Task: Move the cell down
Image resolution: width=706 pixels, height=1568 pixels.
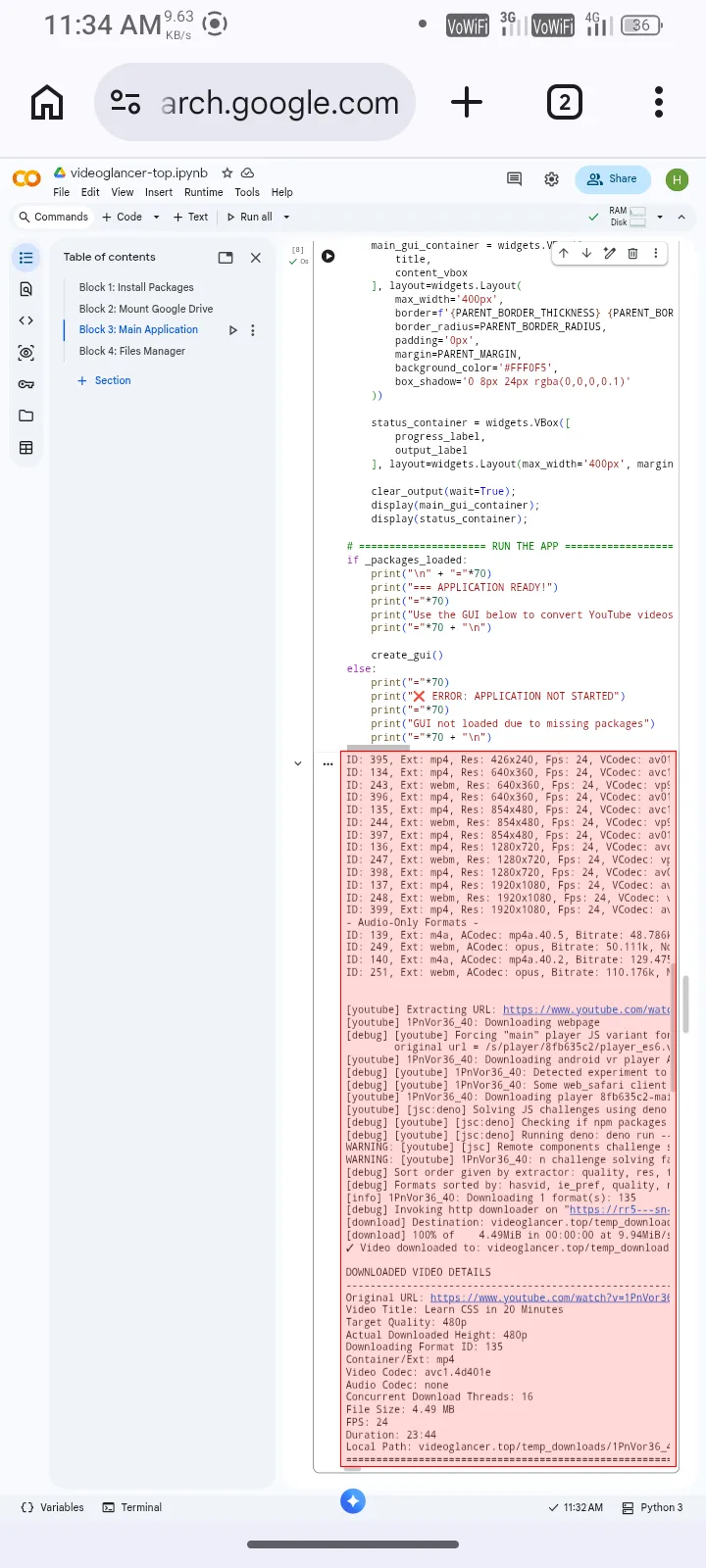Action: click(x=586, y=253)
